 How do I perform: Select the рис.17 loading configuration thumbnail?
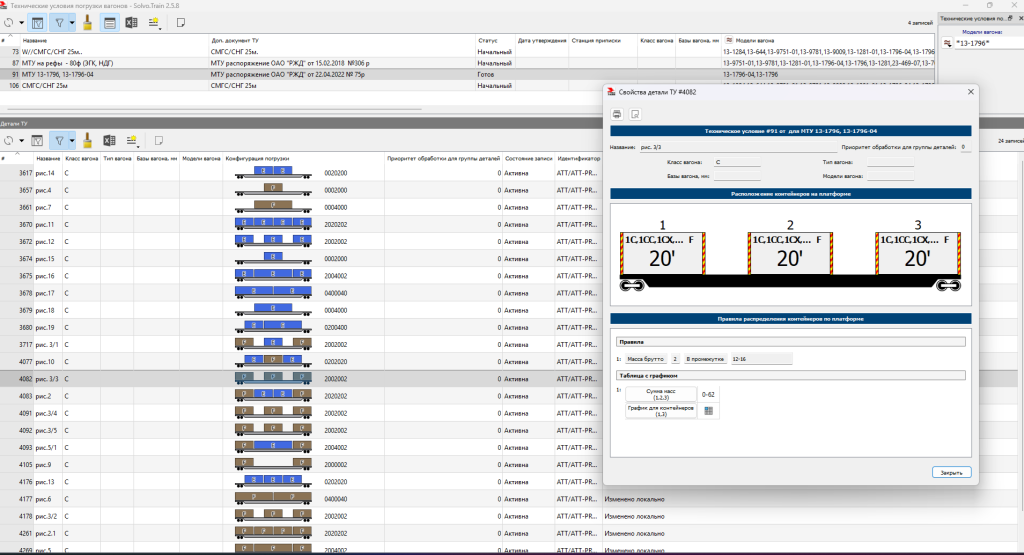[x=273, y=292]
